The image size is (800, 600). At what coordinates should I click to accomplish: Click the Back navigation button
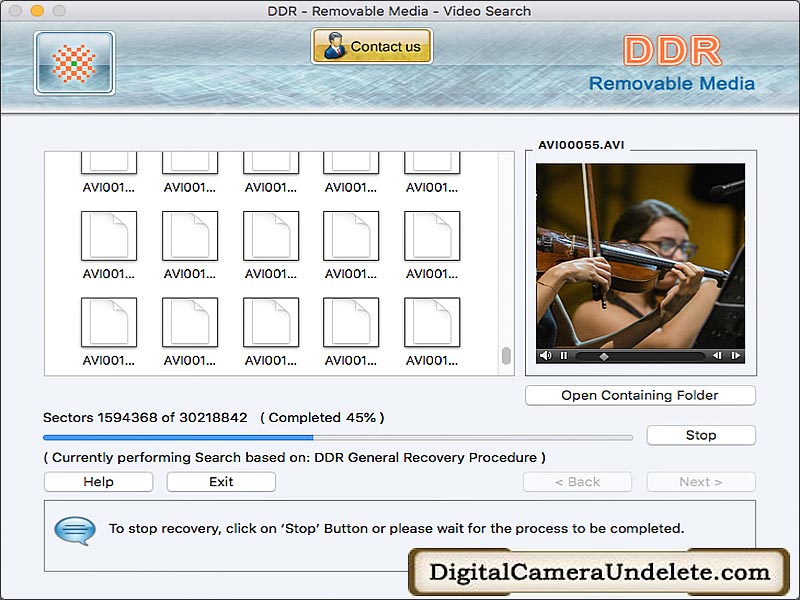tap(577, 481)
